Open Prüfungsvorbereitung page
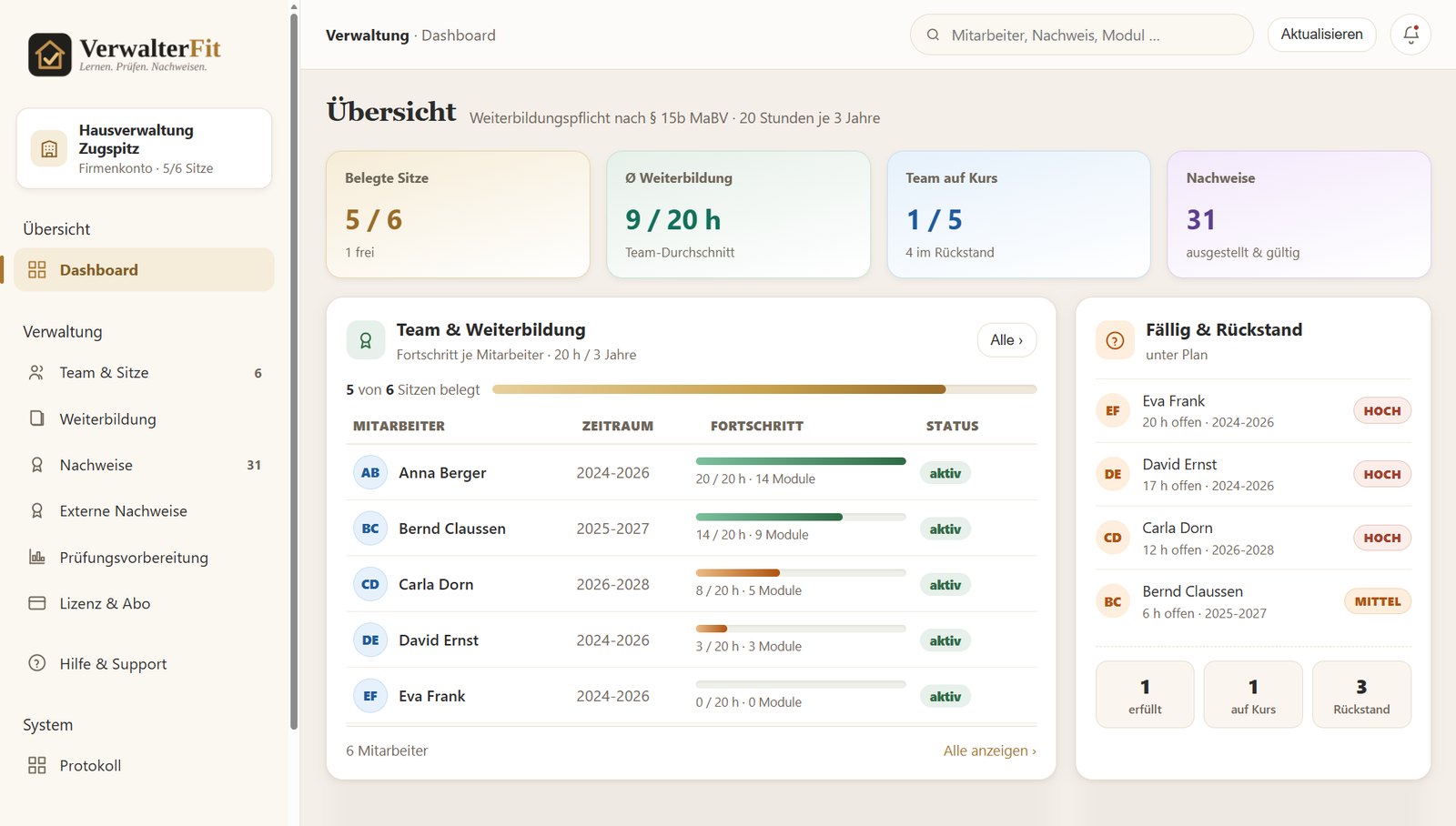1456x826 pixels. 144,557
